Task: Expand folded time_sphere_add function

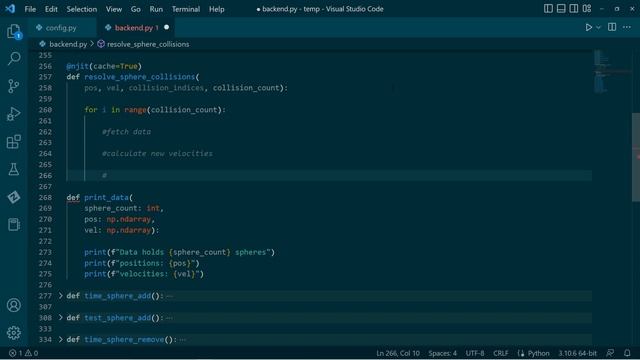Action: click(61, 295)
